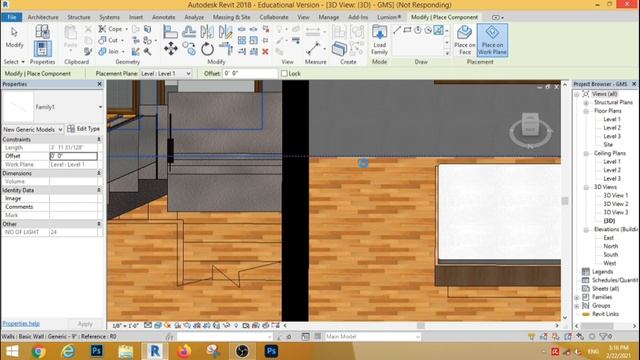Select the South elevation in browser
Screen dimensions: 640x360
(611, 255)
